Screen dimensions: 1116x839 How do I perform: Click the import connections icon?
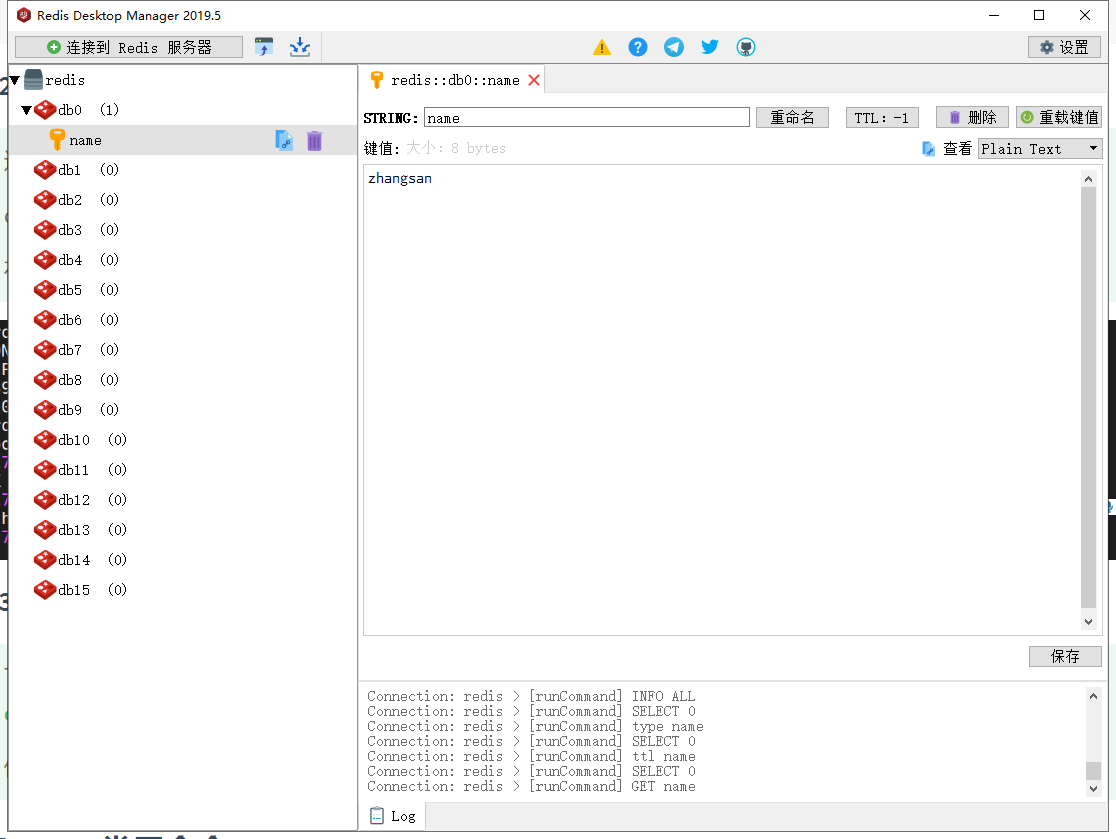click(x=299, y=46)
